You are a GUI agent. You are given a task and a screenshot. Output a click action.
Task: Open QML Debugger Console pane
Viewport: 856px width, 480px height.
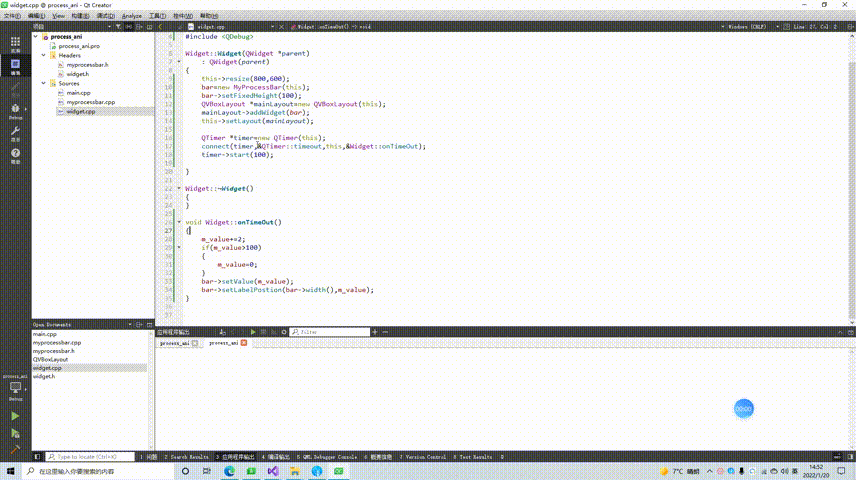(x=327, y=457)
